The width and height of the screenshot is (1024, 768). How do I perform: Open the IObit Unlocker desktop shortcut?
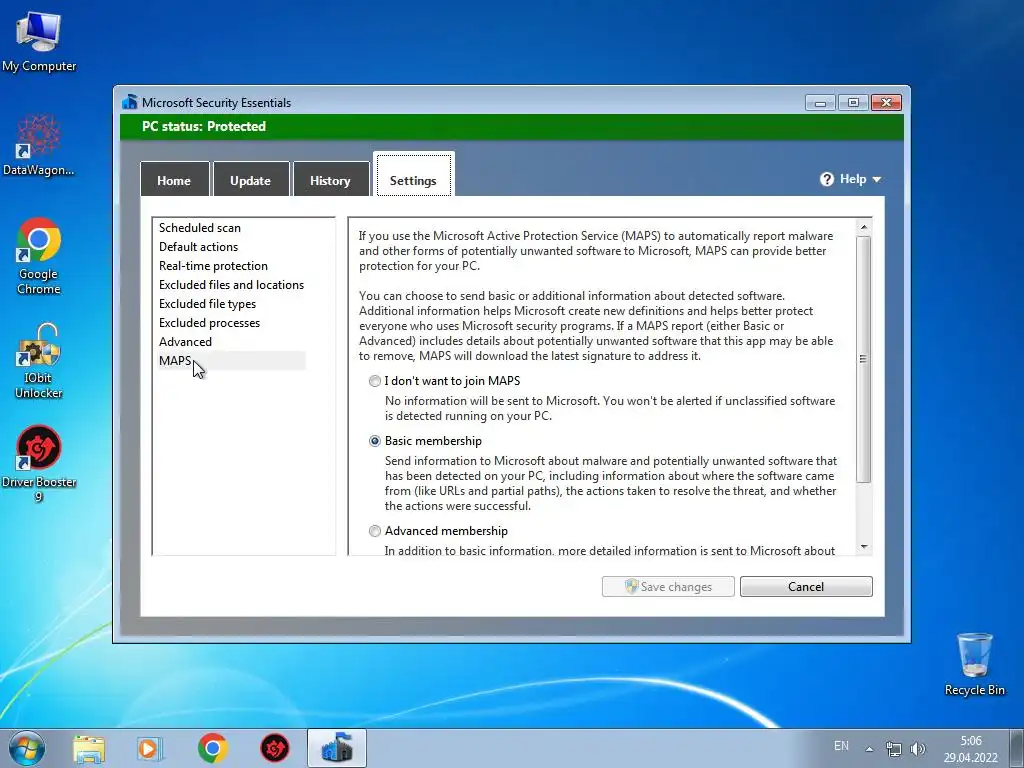point(39,360)
